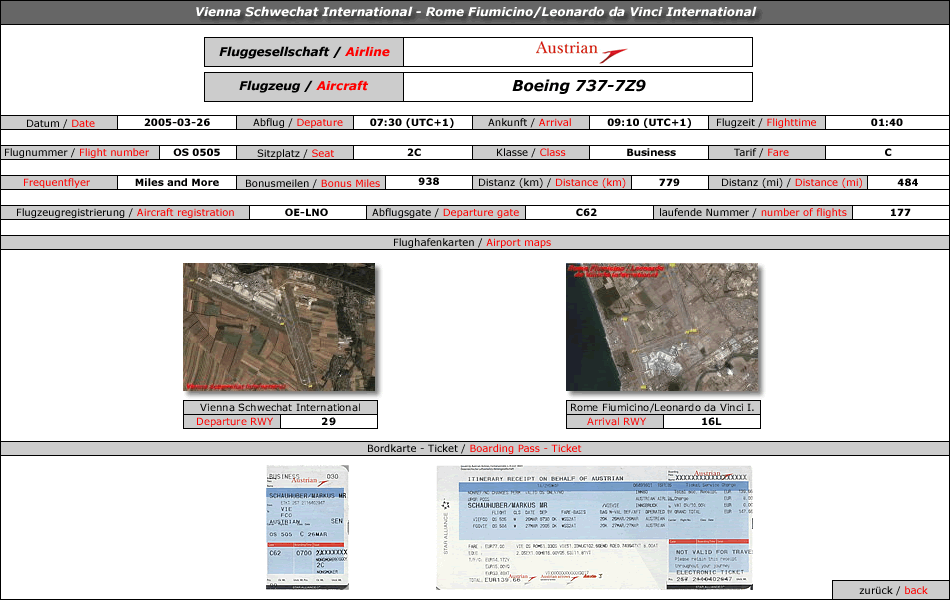950x600 pixels.
Task: Select the Boeing 737-7Z9 aircraft text
Action: click(579, 86)
